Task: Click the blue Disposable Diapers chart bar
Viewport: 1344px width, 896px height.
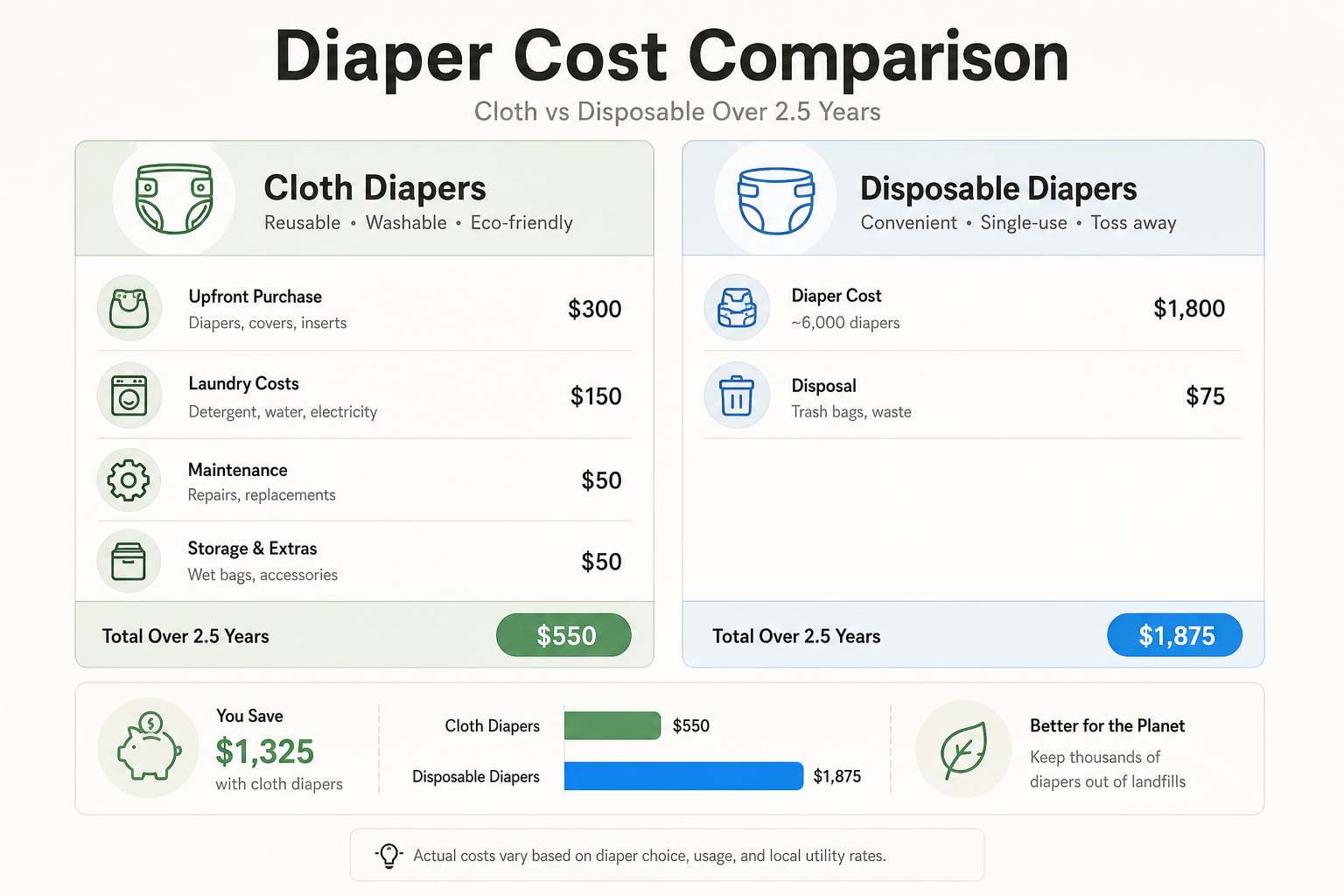Action: point(683,776)
